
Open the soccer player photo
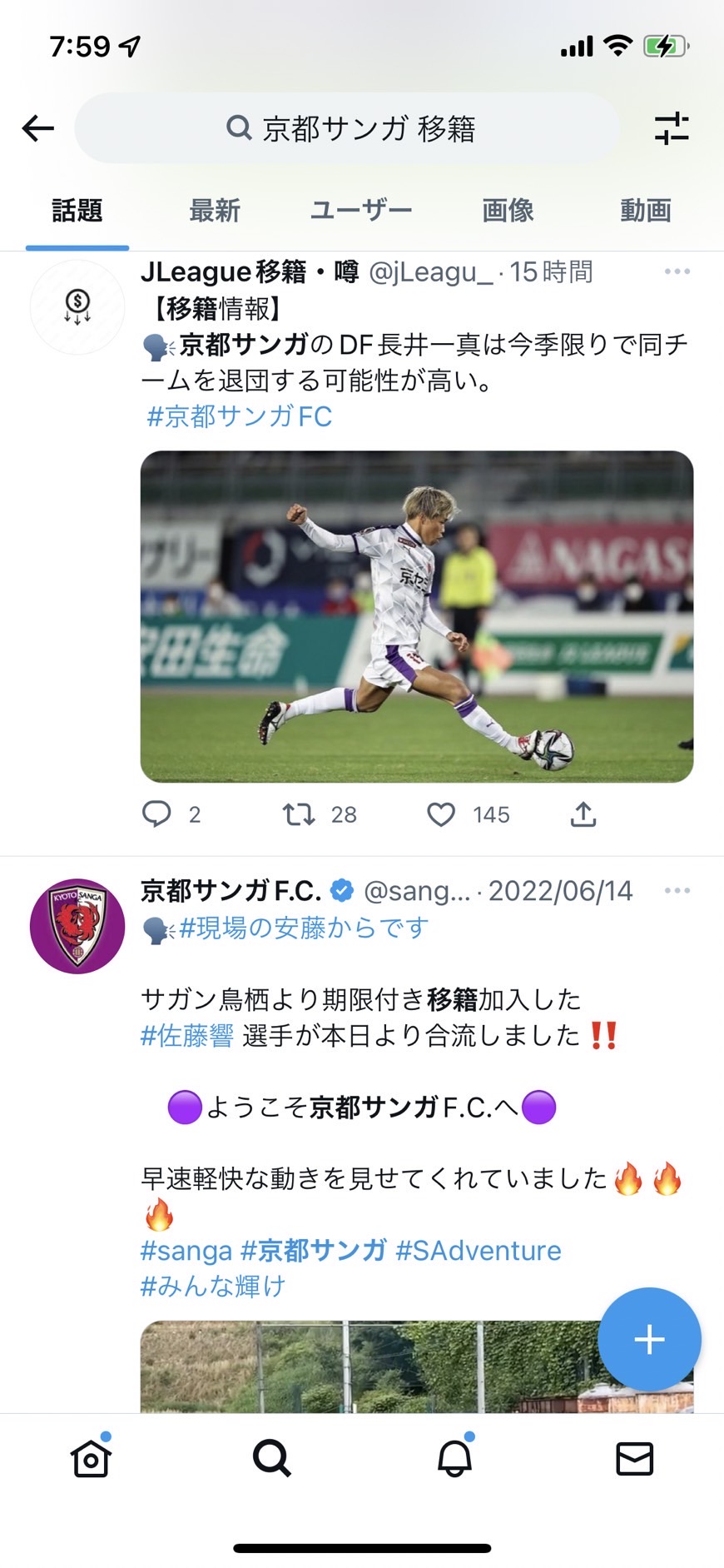416,616
